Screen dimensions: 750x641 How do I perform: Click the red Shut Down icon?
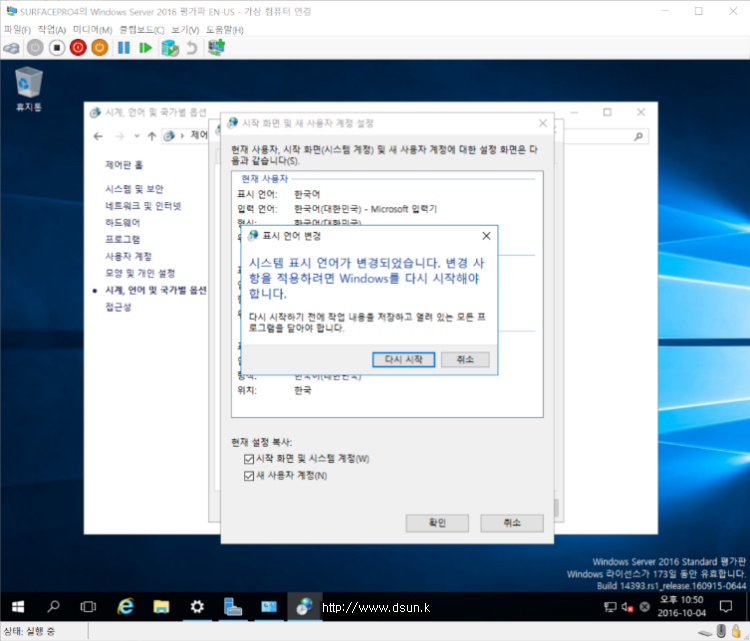click(78, 48)
